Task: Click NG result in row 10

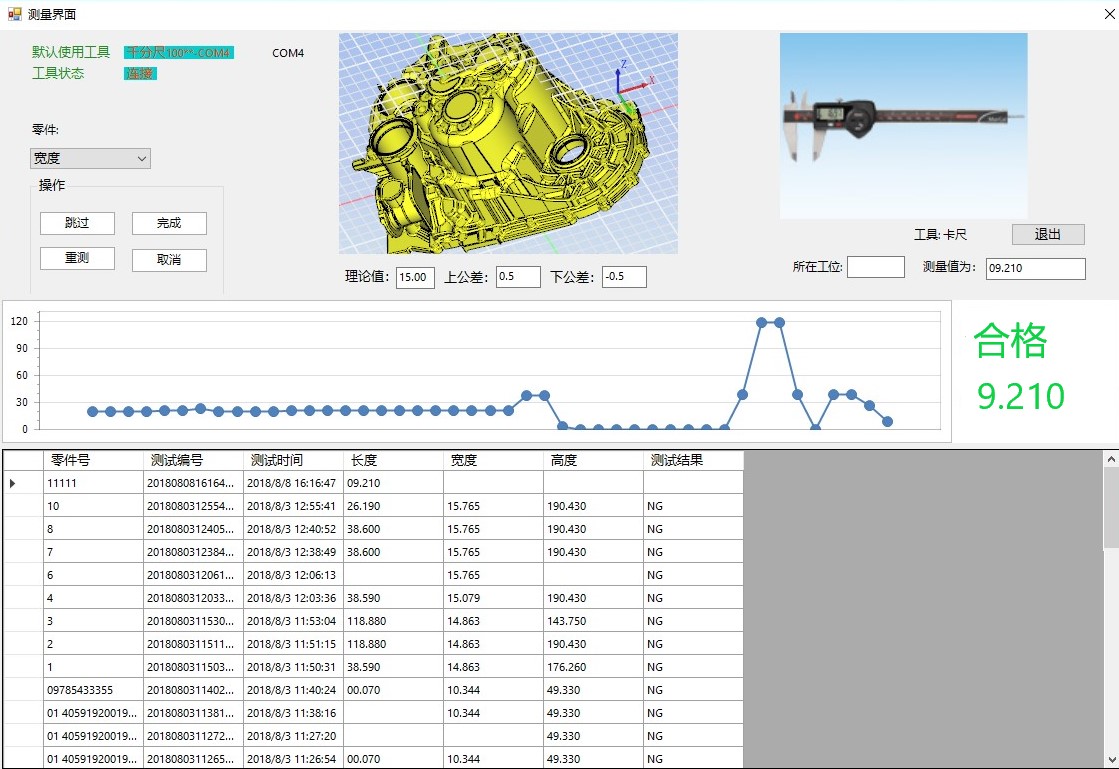Action: pos(693,506)
